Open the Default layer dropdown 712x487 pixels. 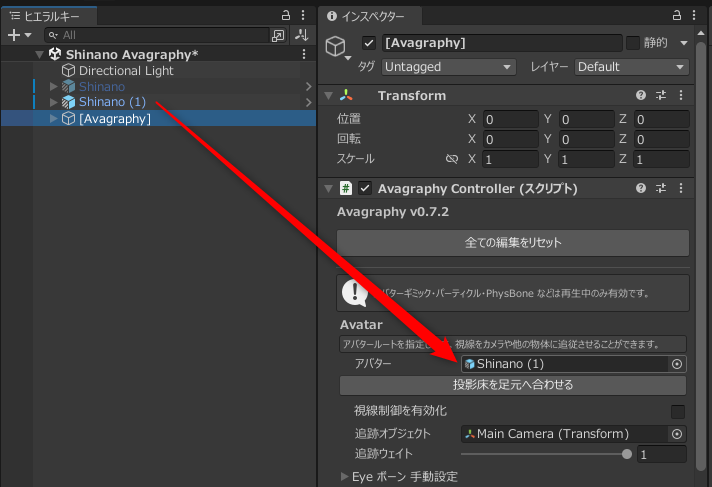631,67
